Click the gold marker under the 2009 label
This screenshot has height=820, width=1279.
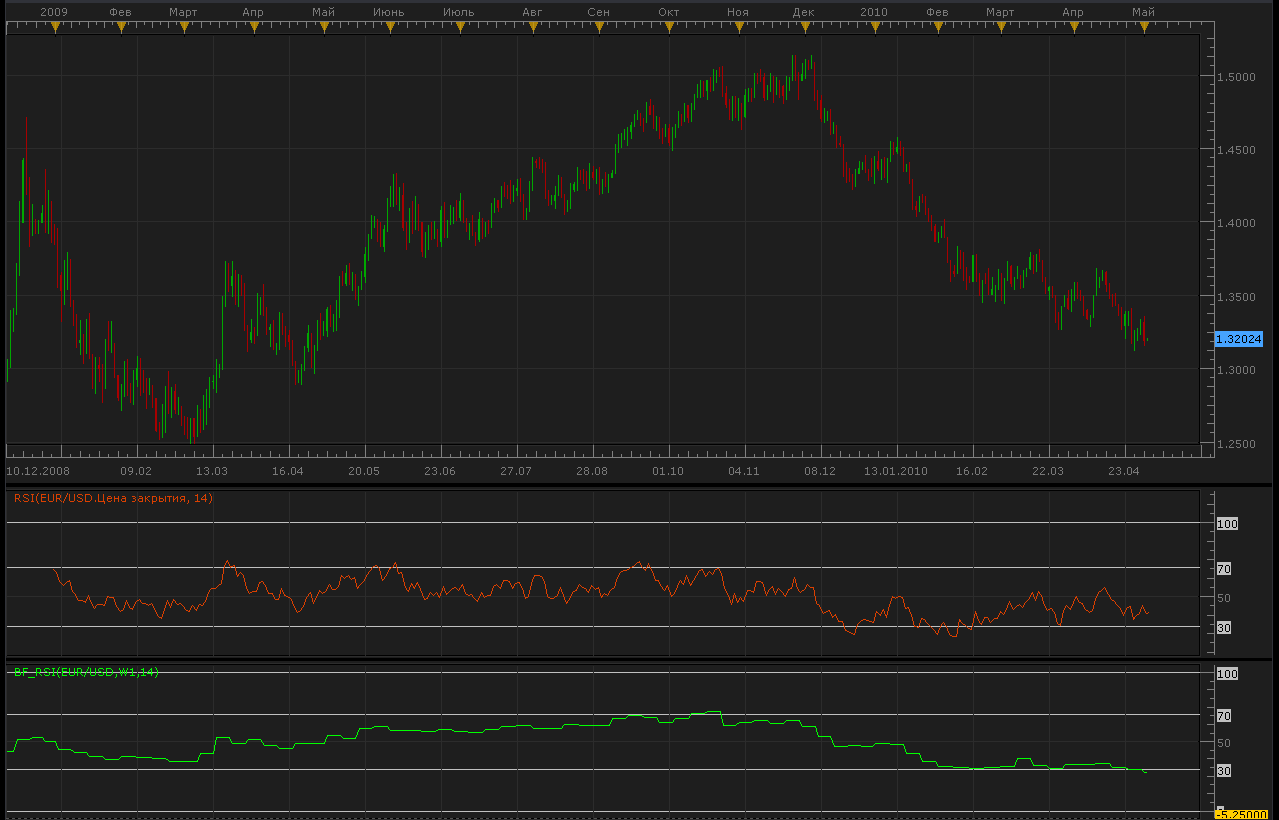[x=56, y=28]
